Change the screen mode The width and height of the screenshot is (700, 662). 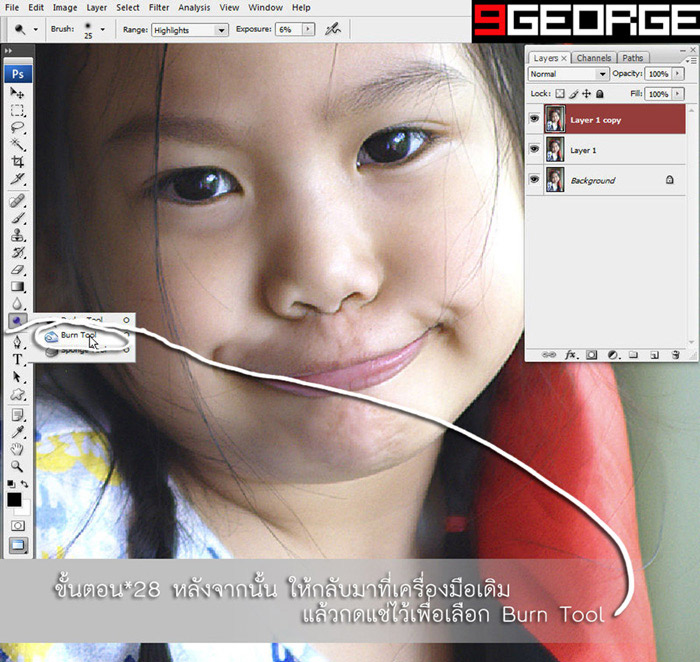tap(18, 545)
